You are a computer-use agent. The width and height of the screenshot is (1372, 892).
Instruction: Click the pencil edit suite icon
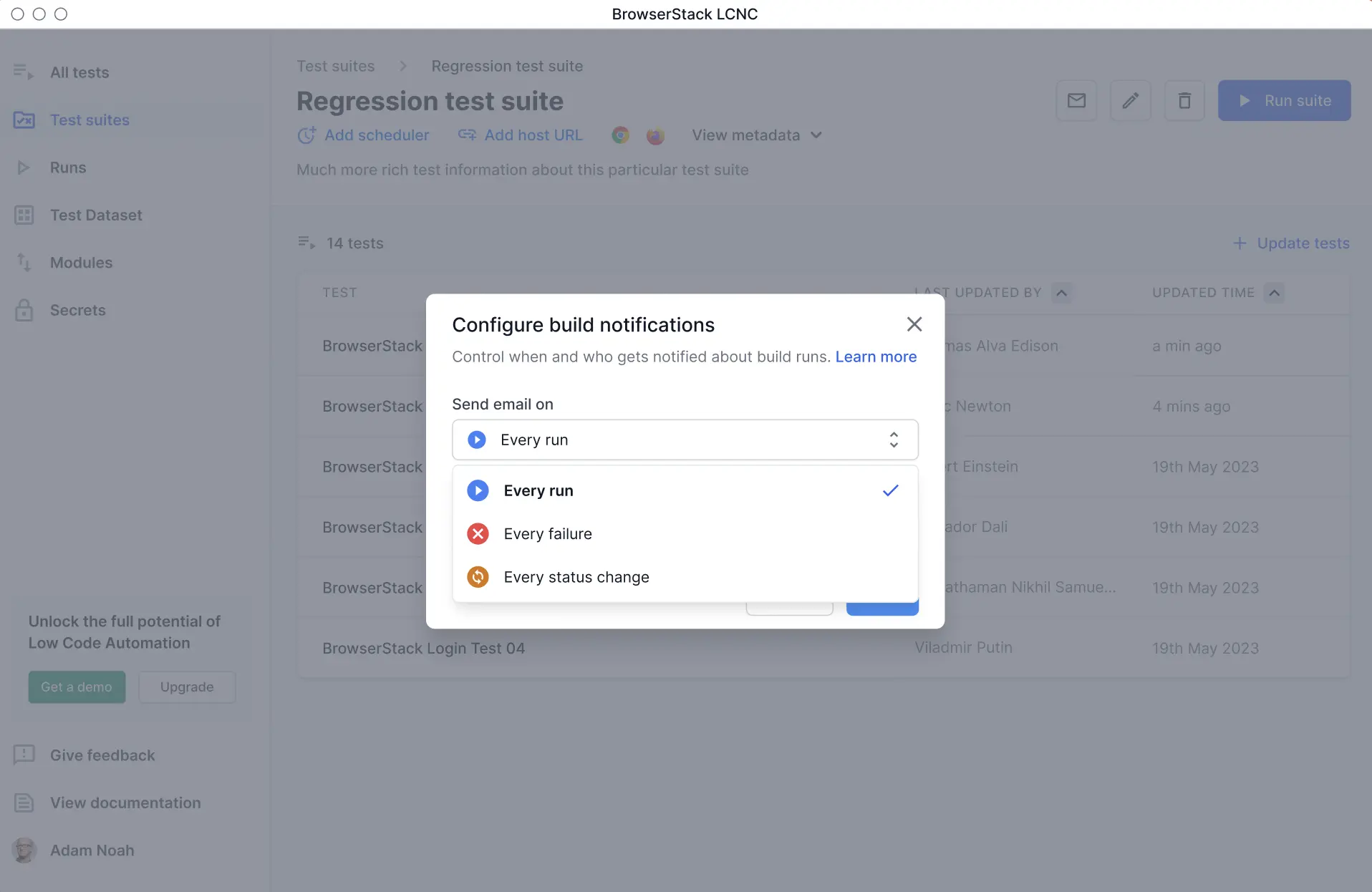click(1130, 101)
